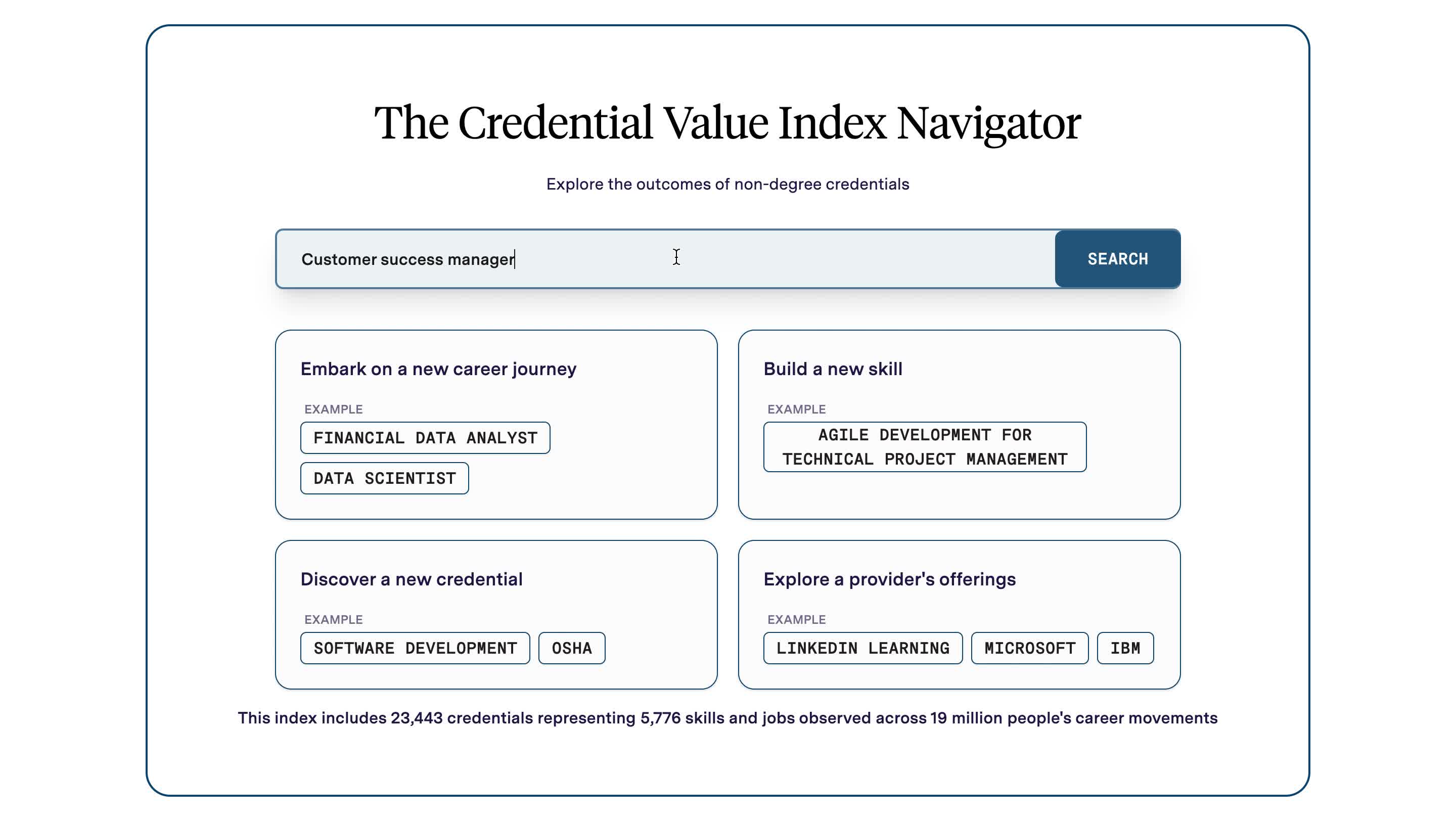Open Agile Development for Technical Project Management example
The image size is (1456, 821).
pyautogui.click(x=925, y=447)
